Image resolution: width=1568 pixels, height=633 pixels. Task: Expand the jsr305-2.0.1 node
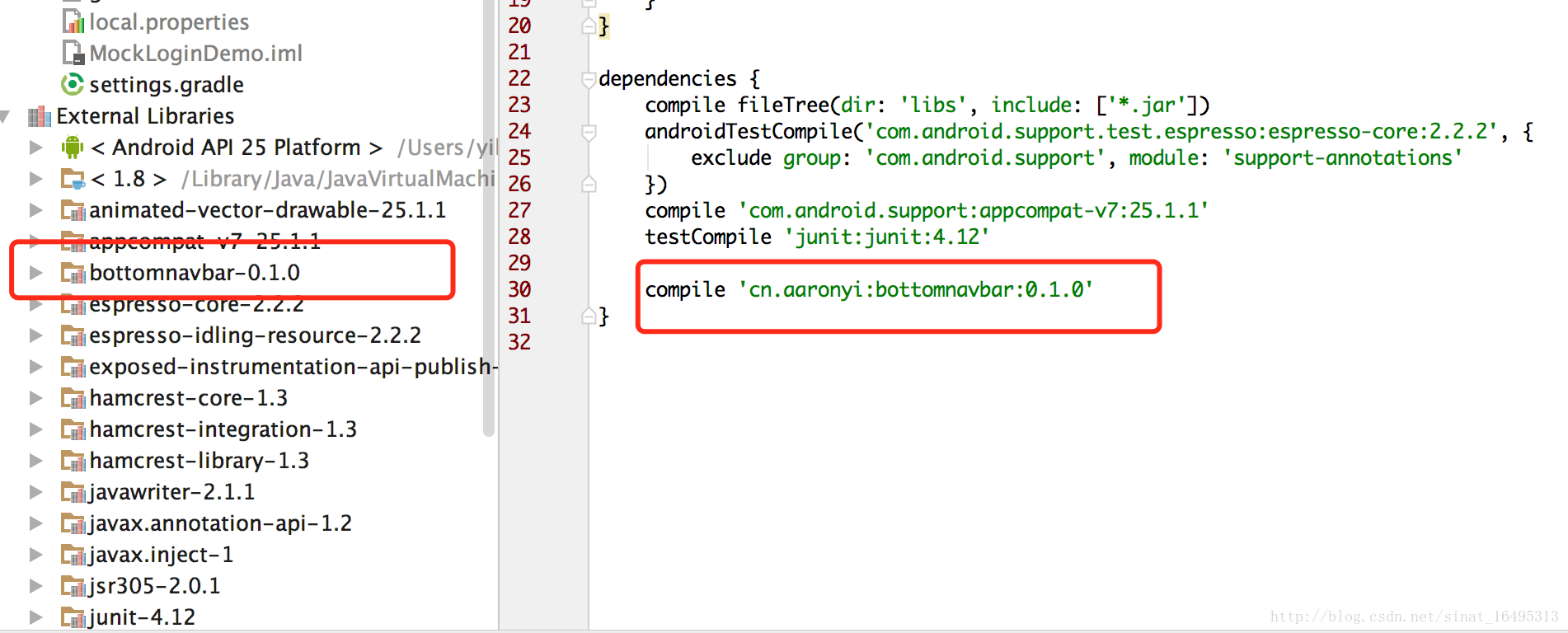pos(36,586)
